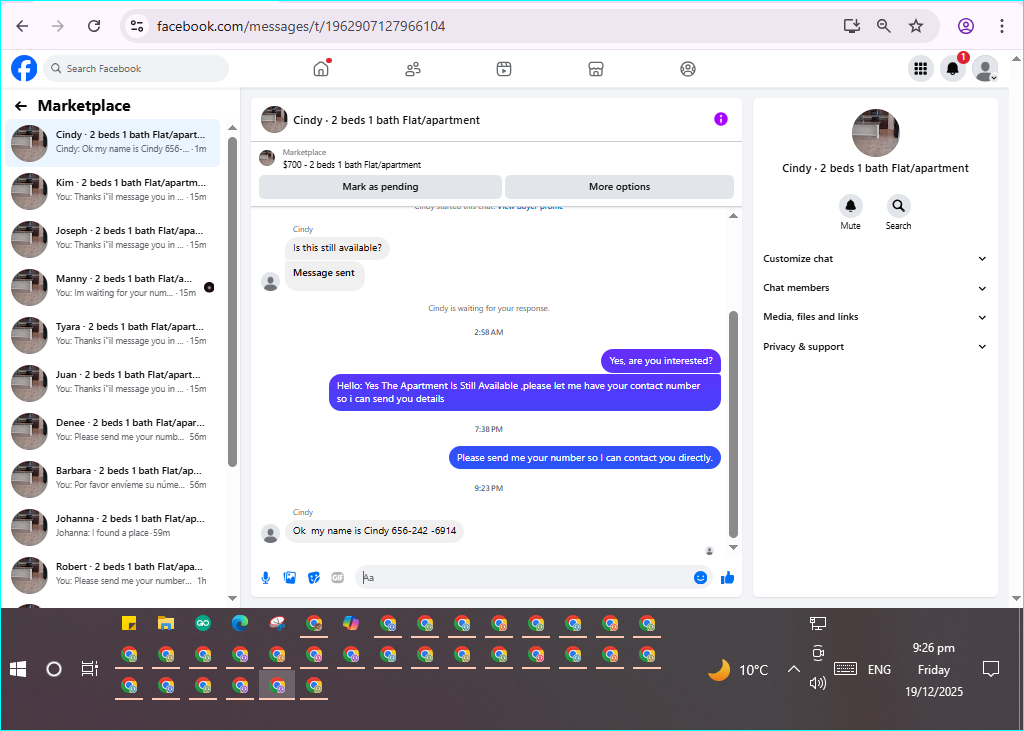Click More options button

tap(619, 187)
